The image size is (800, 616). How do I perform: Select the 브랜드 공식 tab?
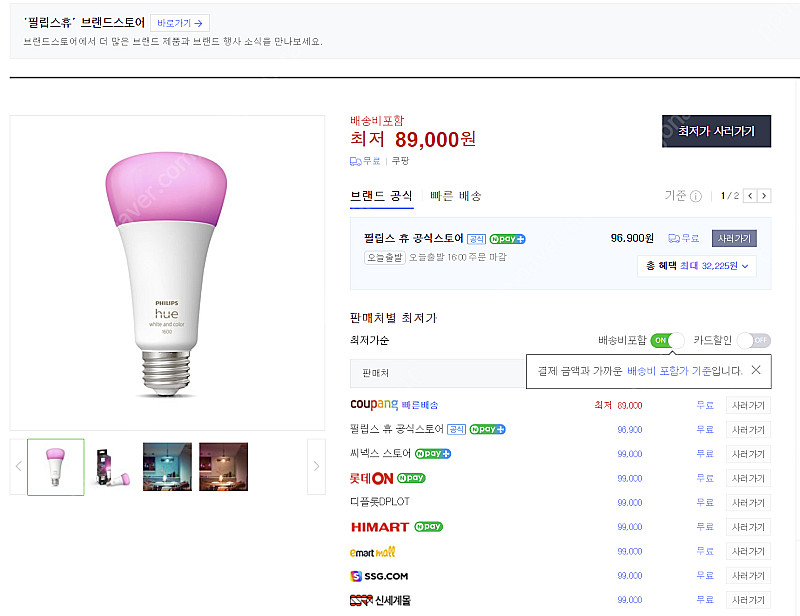click(x=381, y=196)
